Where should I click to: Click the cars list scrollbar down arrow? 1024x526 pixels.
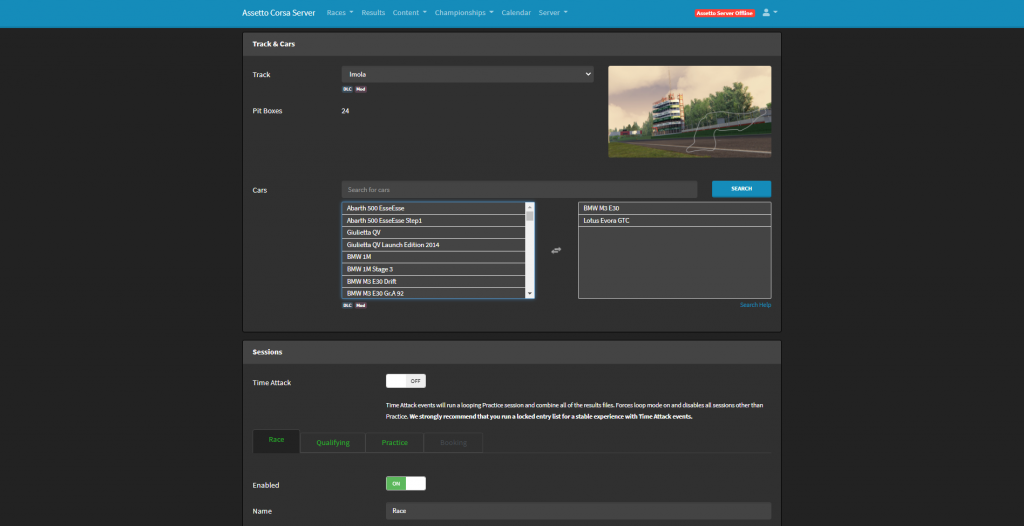pyautogui.click(x=530, y=294)
